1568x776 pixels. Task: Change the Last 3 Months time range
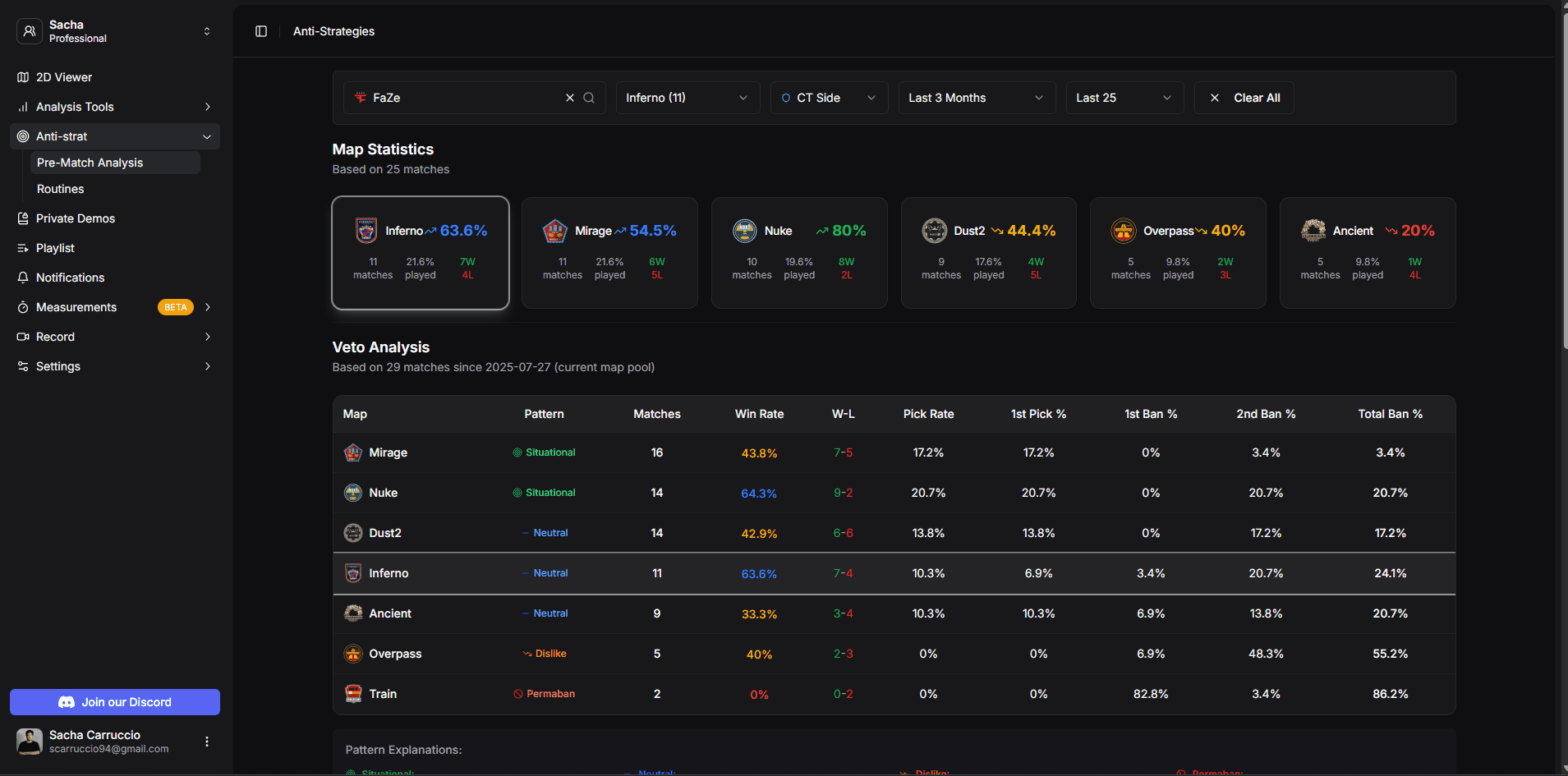[976, 98]
